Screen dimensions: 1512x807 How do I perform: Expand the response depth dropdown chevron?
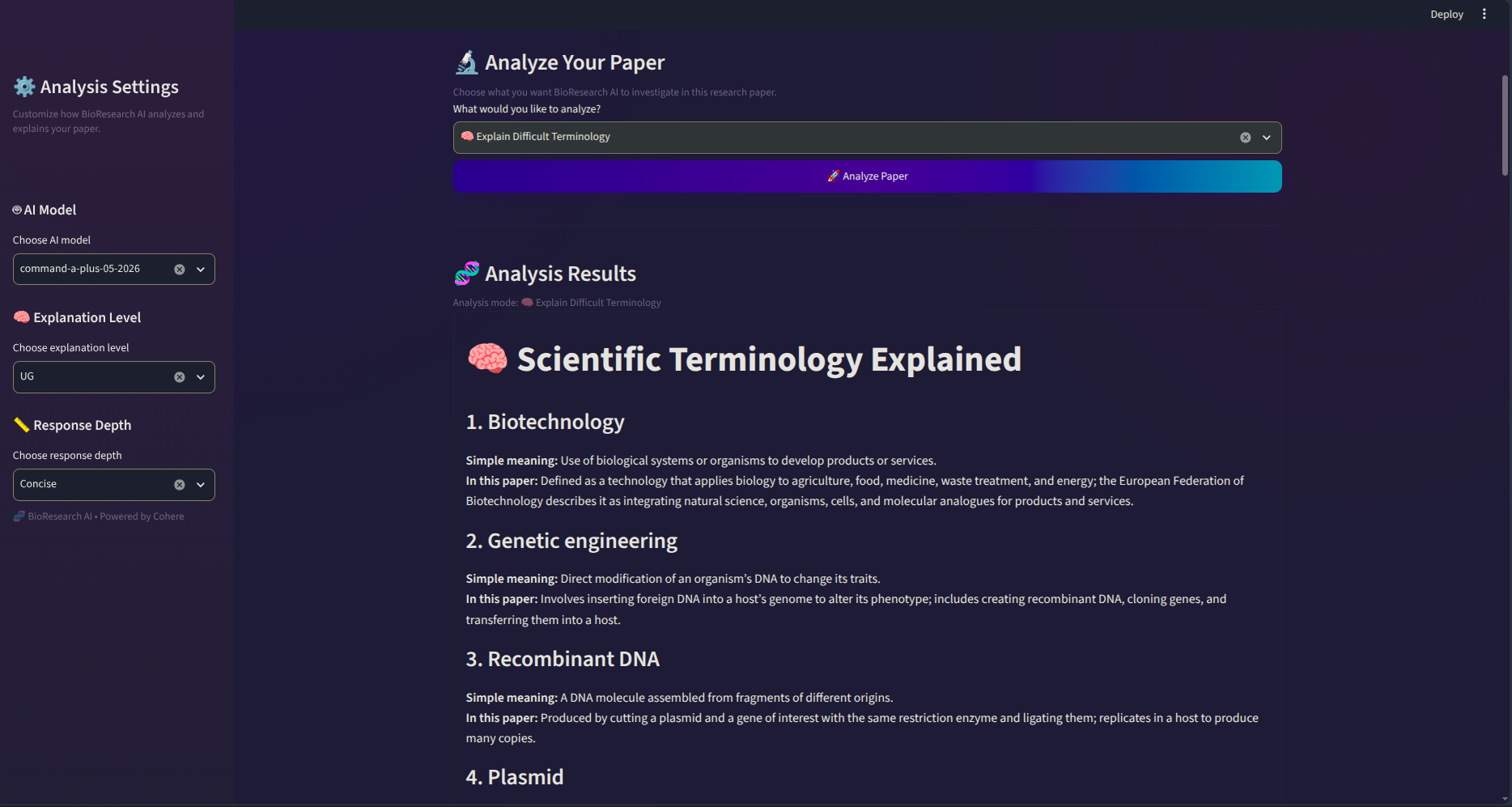tap(201, 485)
